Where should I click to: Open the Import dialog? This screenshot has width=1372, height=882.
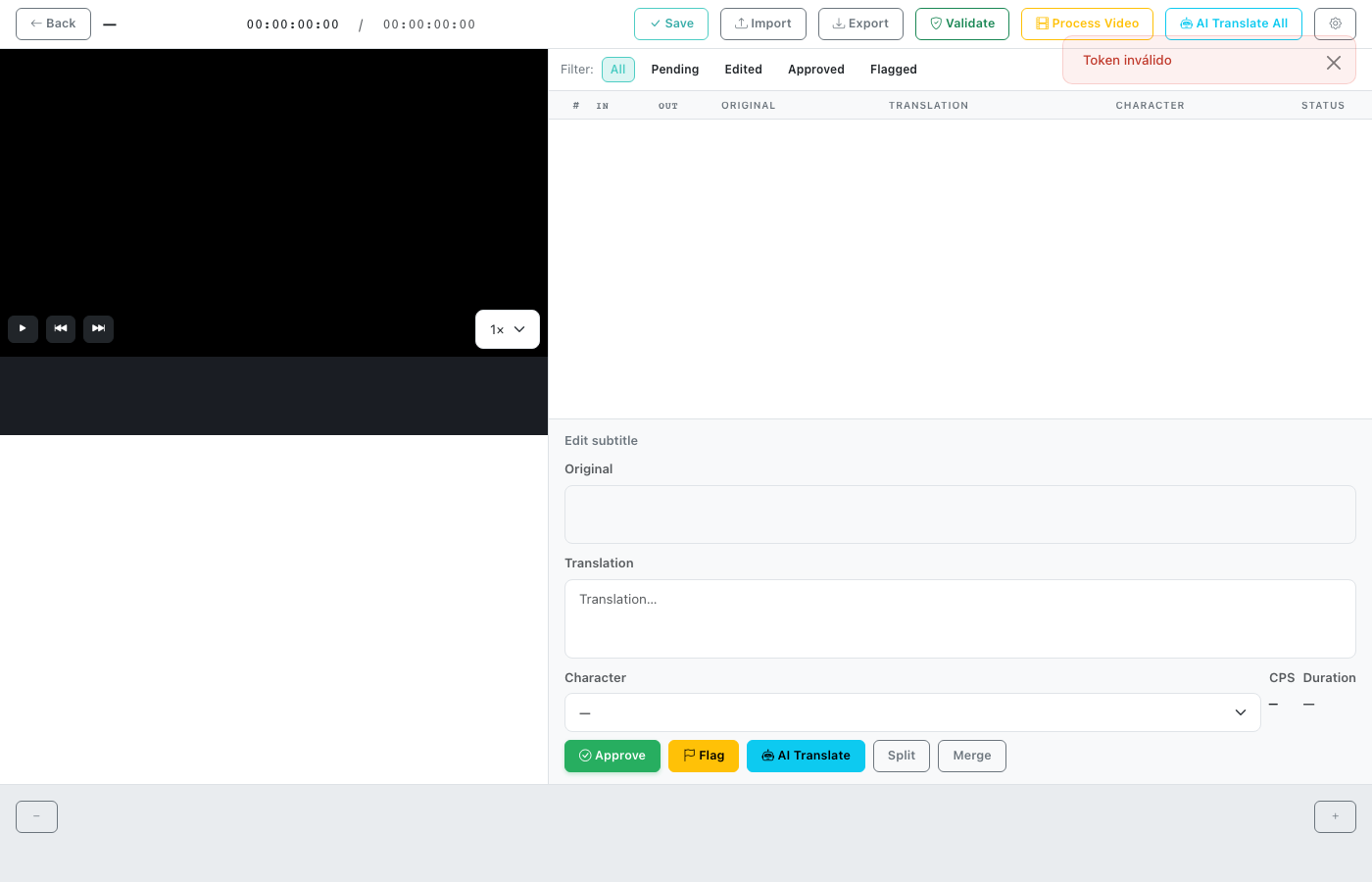(763, 24)
